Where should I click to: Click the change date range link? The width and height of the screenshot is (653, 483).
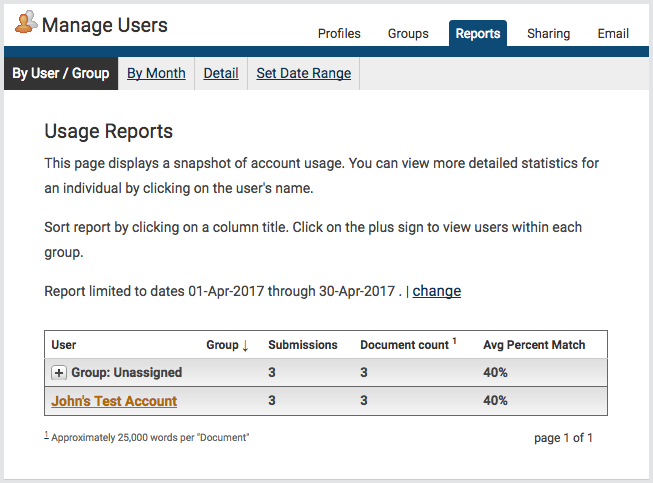pos(436,291)
